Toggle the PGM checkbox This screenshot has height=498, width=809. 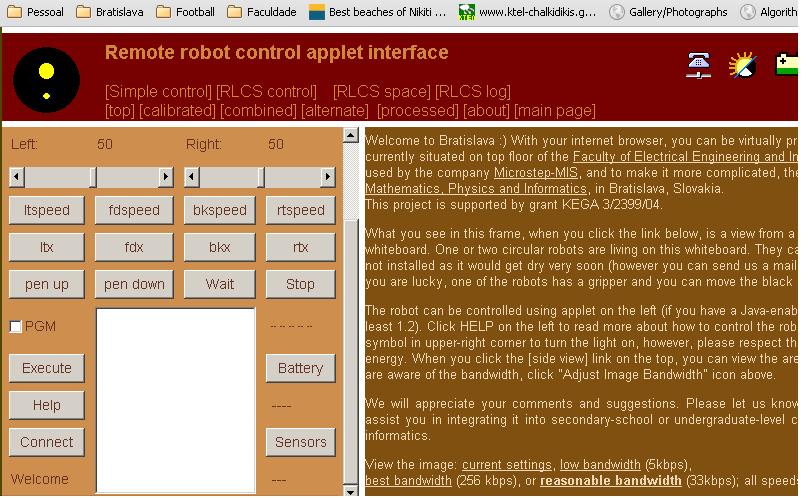point(16,326)
